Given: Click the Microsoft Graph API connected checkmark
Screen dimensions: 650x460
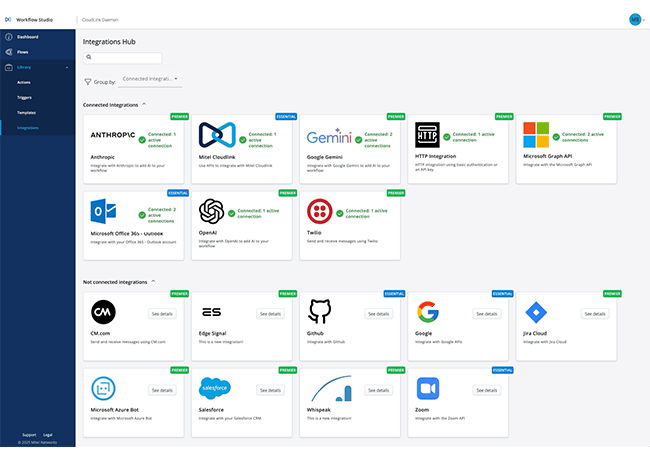Looking at the screenshot, I should tap(556, 137).
